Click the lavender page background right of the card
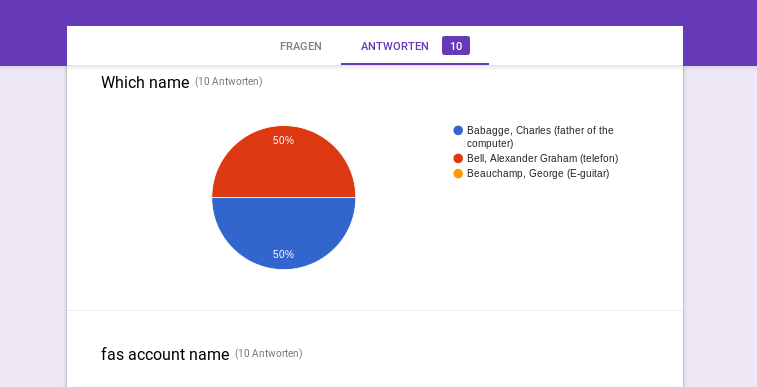This screenshot has height=387, width=757. click(x=720, y=227)
